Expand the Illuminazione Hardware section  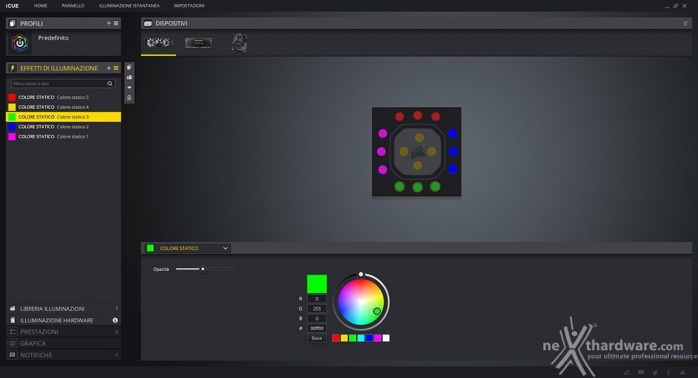pos(63,320)
